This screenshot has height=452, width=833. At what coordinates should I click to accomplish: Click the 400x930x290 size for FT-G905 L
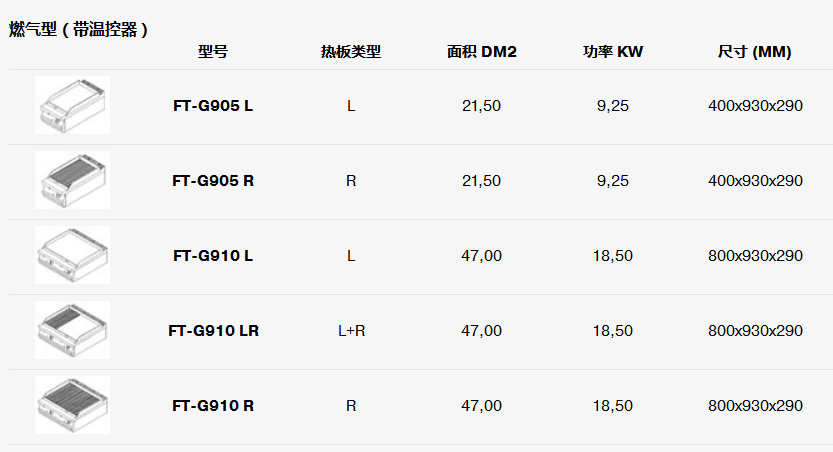(x=755, y=106)
